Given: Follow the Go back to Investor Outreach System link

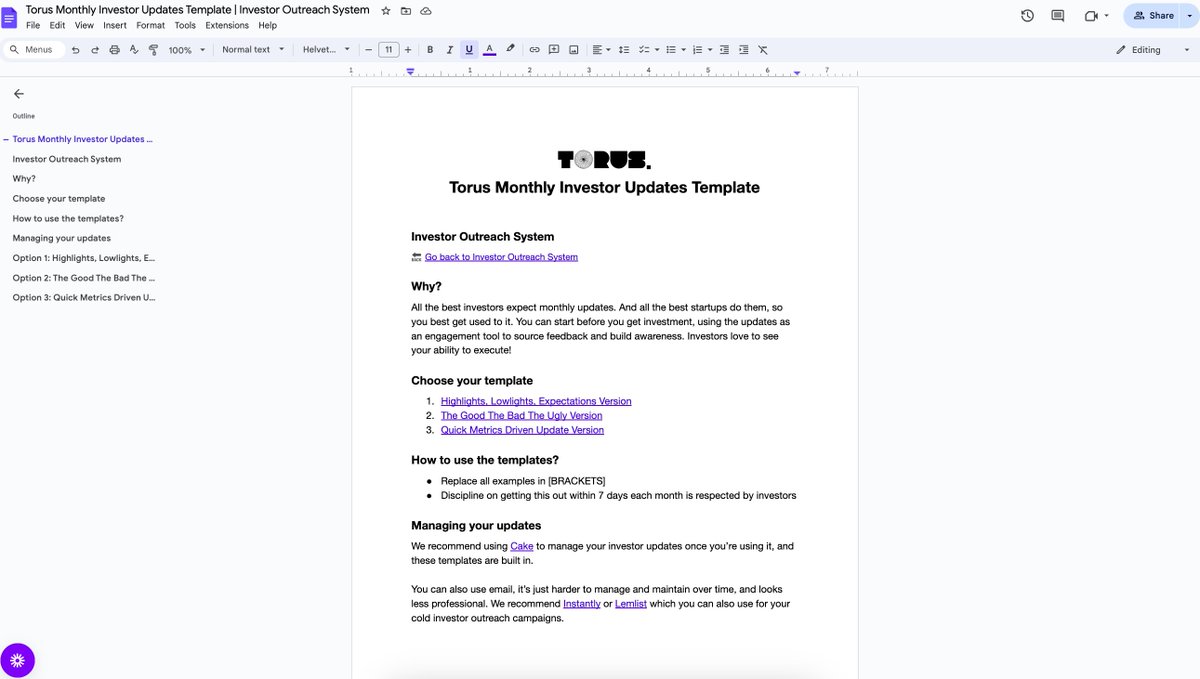Looking at the screenshot, I should (x=501, y=257).
